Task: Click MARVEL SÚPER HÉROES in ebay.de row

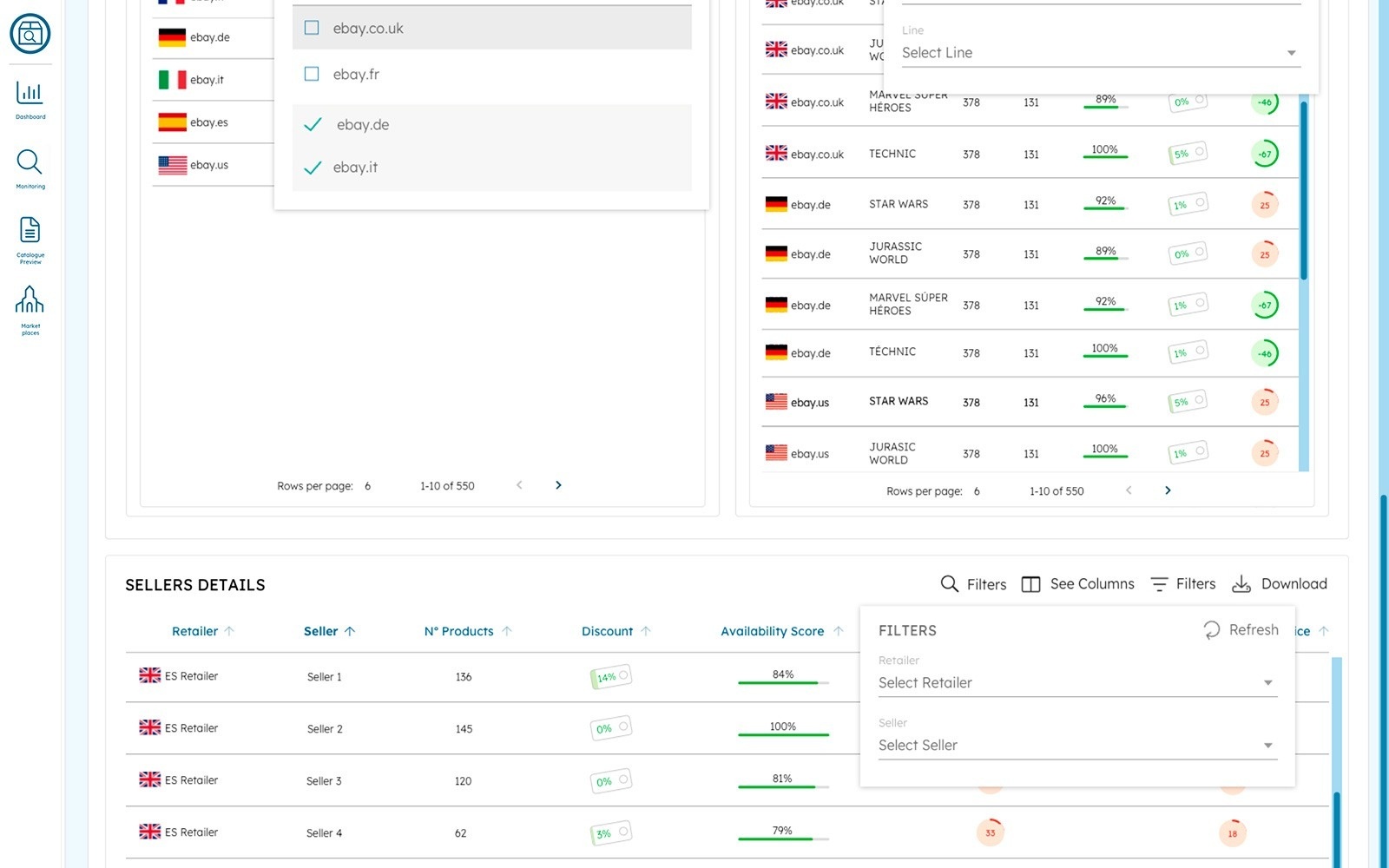Action: (x=908, y=304)
